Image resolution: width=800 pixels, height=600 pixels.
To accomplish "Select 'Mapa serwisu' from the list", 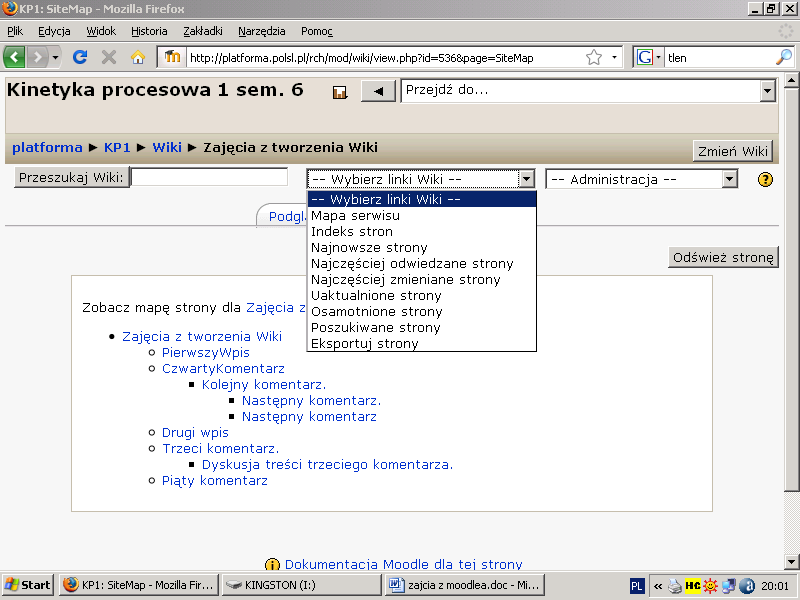I will coord(421,215).
